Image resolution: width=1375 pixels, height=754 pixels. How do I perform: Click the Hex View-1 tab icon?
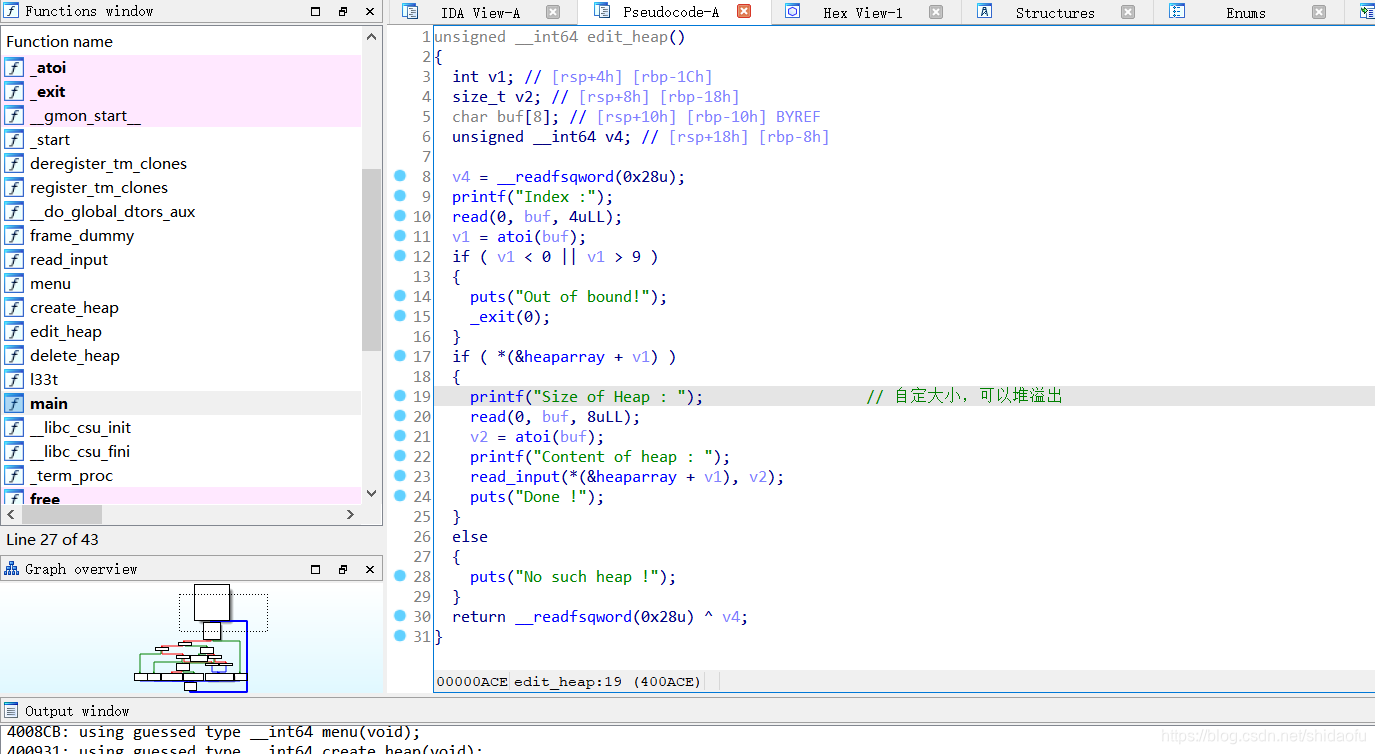[x=793, y=12]
